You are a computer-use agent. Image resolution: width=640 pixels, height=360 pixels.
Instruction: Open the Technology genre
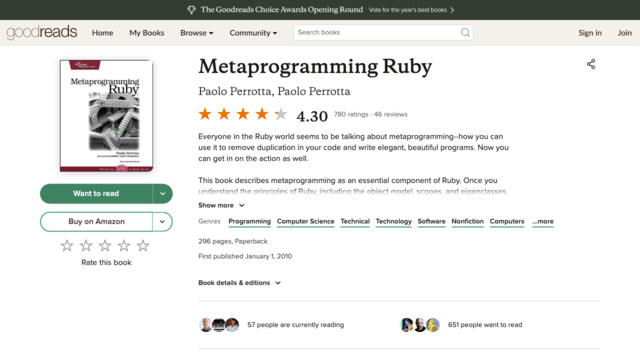pyautogui.click(x=393, y=222)
